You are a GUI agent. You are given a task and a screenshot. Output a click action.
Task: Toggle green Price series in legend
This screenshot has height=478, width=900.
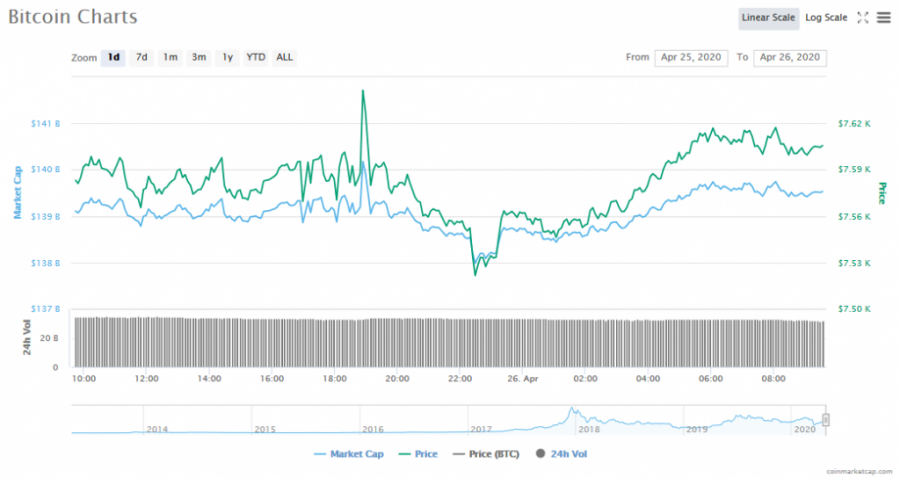point(418,454)
